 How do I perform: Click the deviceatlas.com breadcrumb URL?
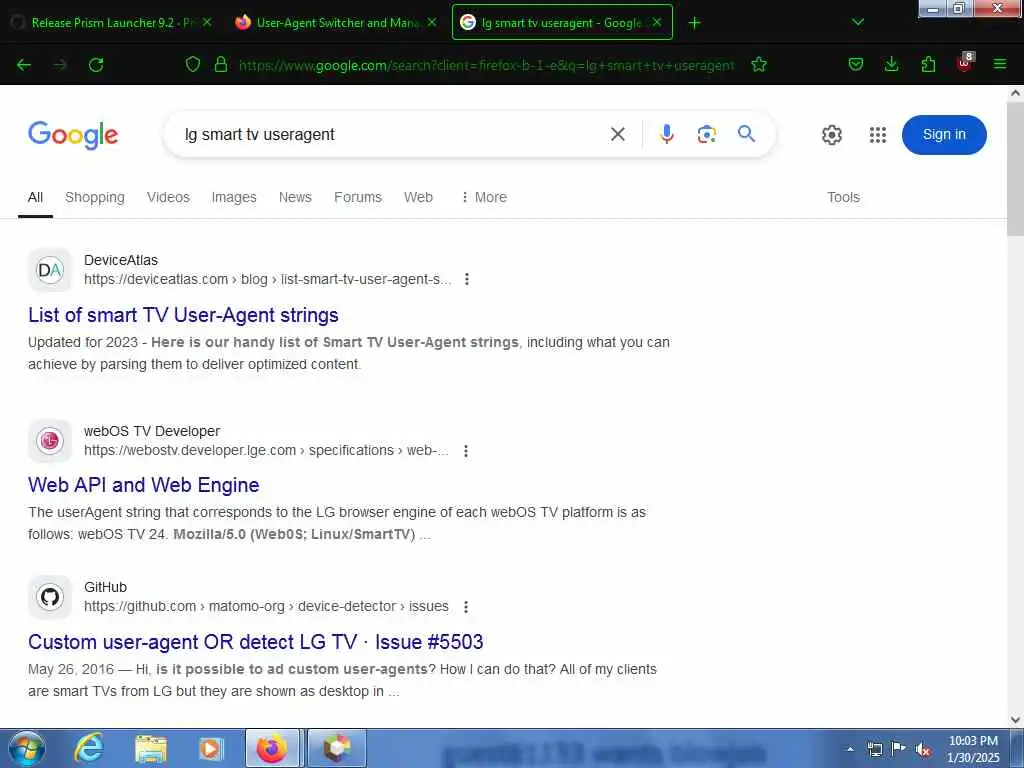pos(268,280)
